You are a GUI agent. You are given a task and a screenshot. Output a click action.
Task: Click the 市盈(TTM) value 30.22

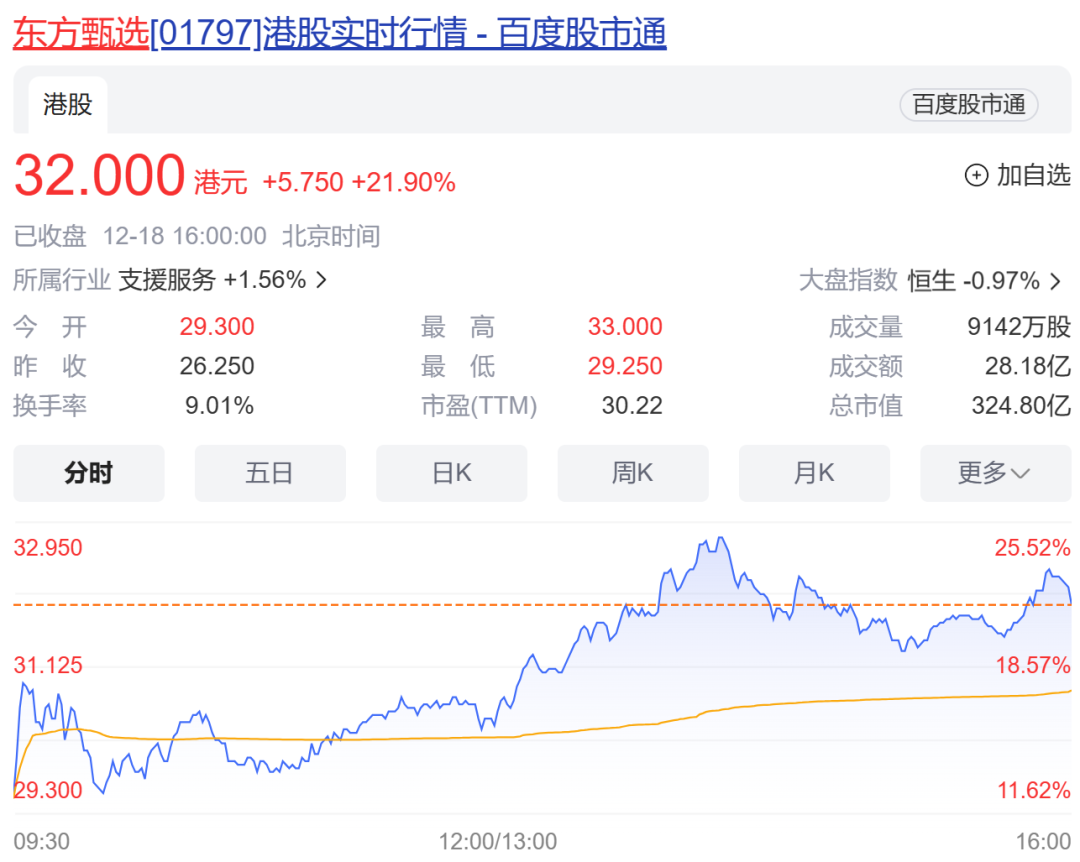tap(632, 406)
